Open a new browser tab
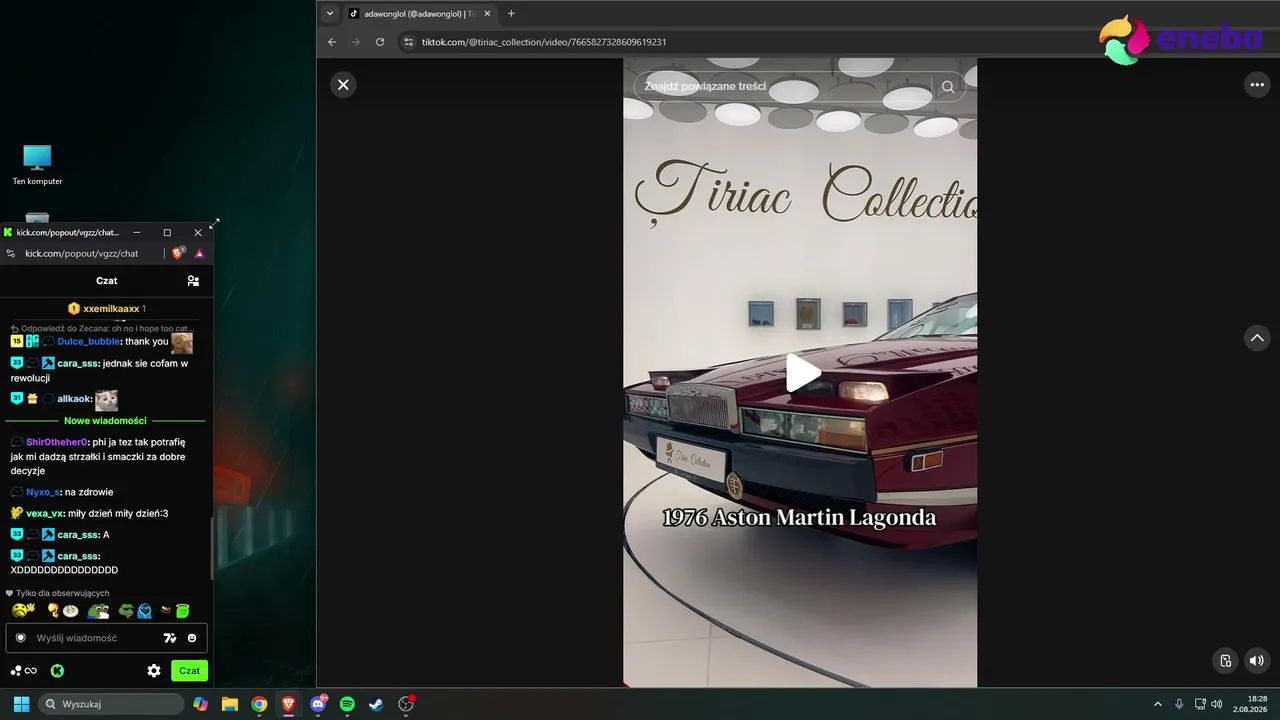 [511, 14]
